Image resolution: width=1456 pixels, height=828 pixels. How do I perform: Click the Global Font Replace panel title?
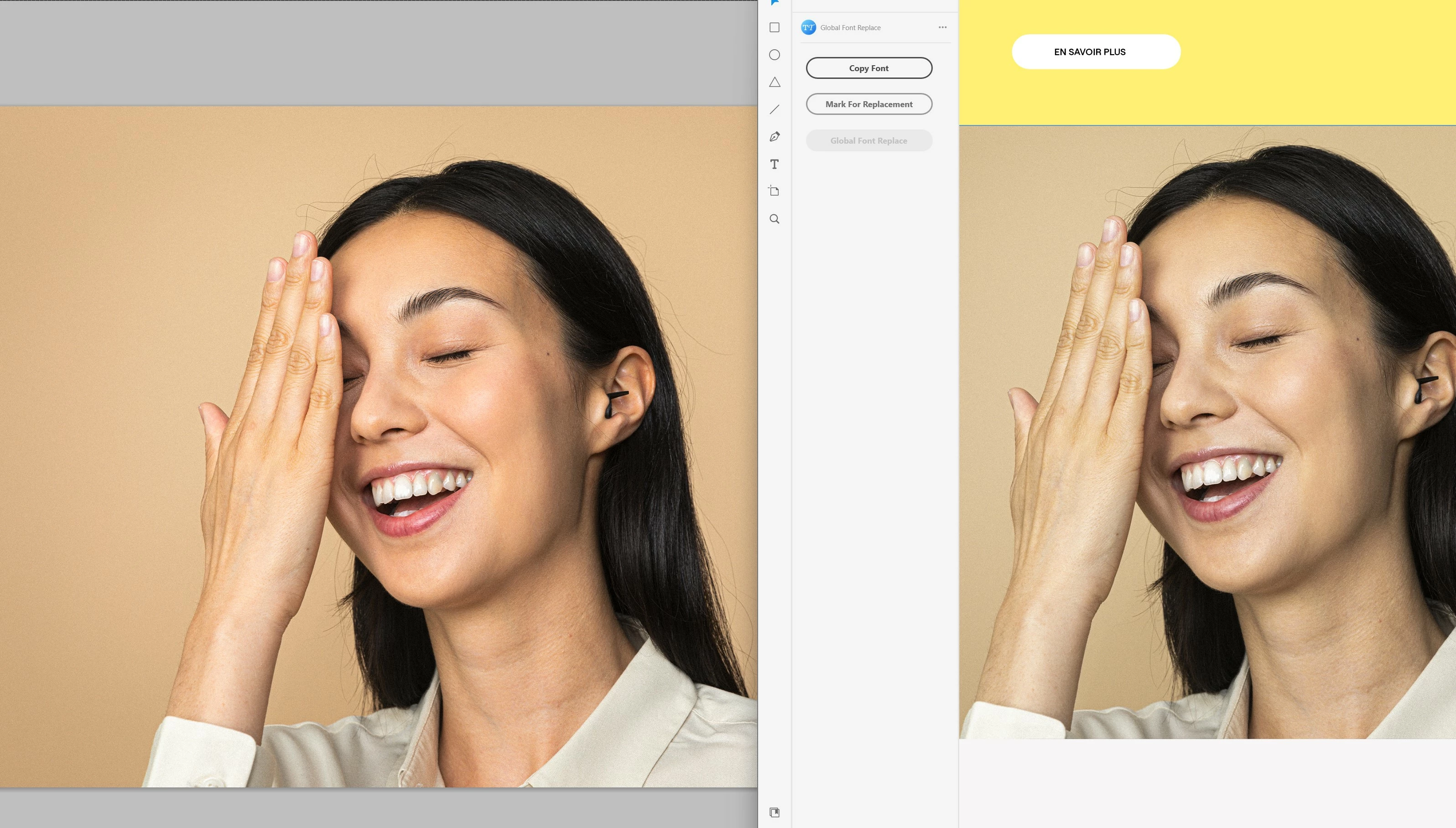[x=850, y=27]
